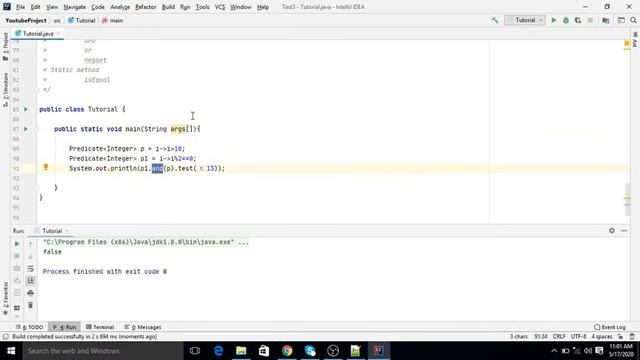Select the Tutorial.java editor tab
640x360 pixels.
(38, 33)
